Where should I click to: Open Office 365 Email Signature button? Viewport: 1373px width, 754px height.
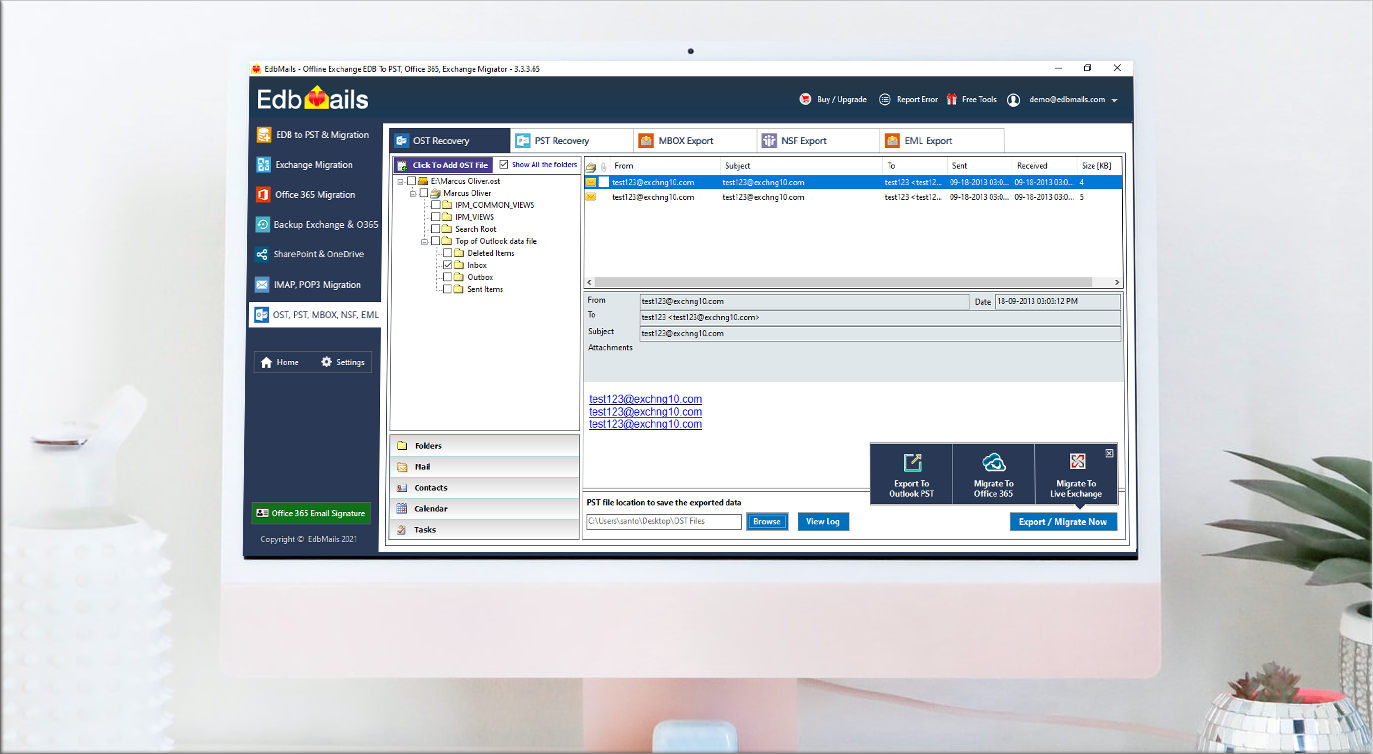311,513
